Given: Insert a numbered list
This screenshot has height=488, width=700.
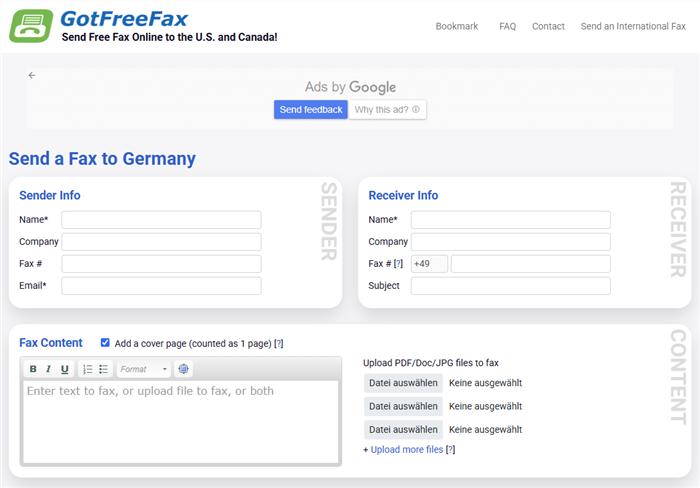Looking at the screenshot, I should pos(87,369).
